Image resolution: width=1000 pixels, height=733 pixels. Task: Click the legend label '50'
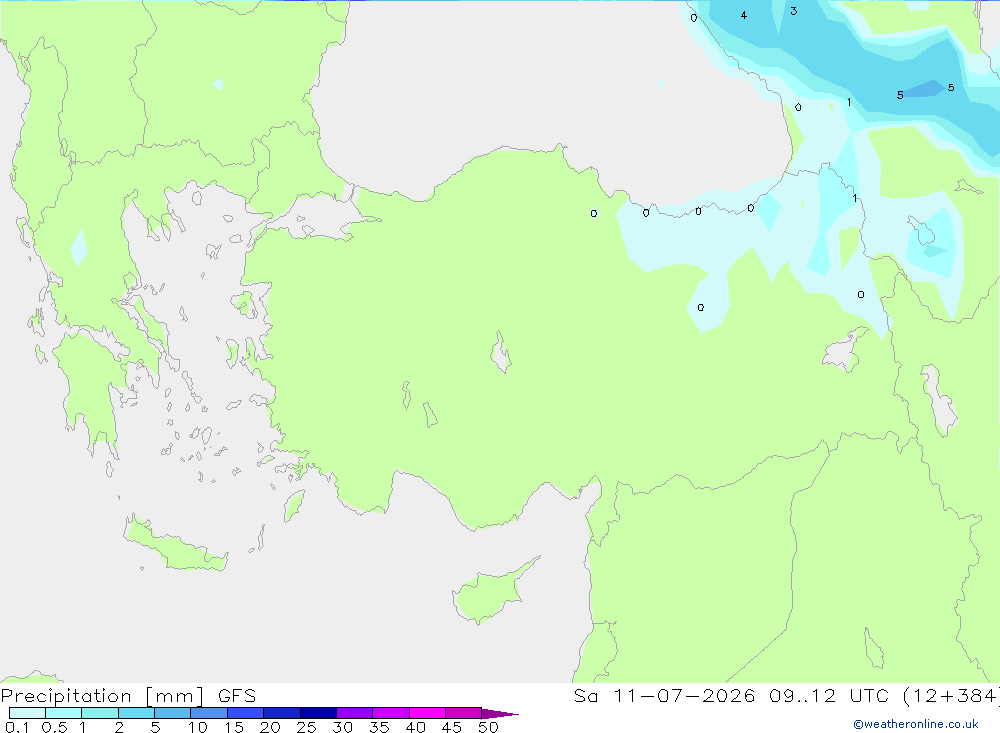(489, 727)
